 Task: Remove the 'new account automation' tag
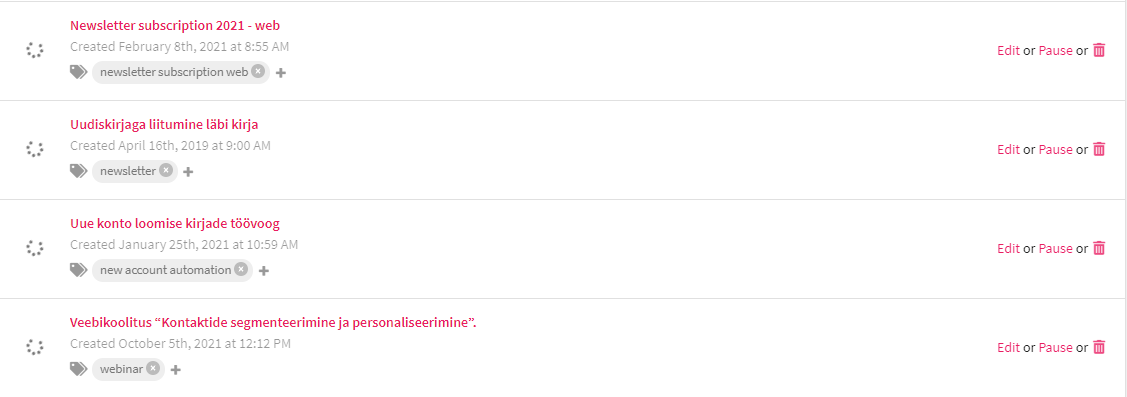[241, 269]
